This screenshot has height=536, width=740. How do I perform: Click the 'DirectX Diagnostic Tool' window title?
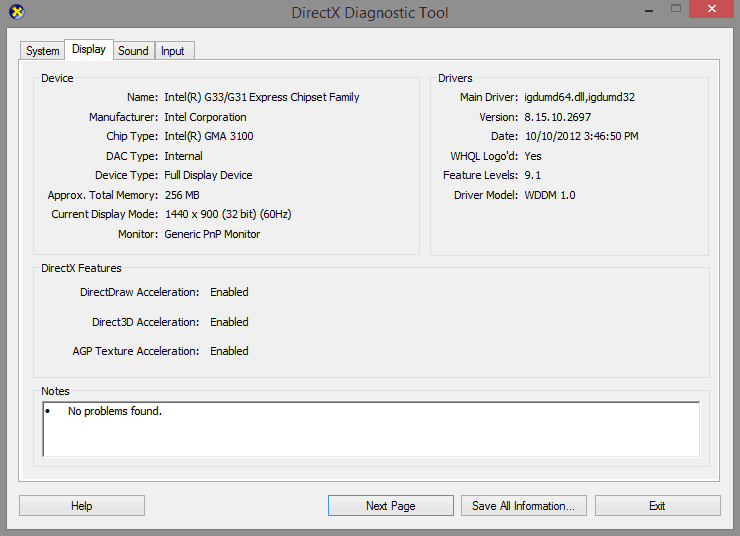370,13
